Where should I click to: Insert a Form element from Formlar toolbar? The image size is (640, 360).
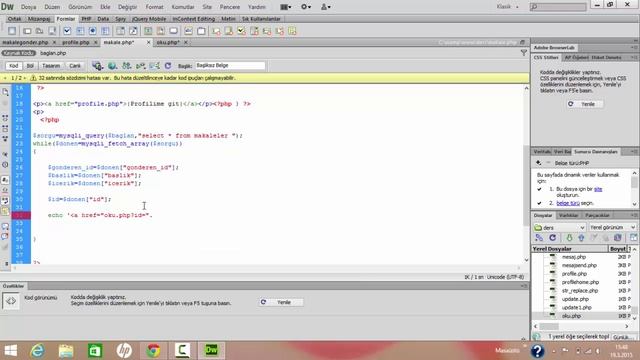(x=12, y=31)
